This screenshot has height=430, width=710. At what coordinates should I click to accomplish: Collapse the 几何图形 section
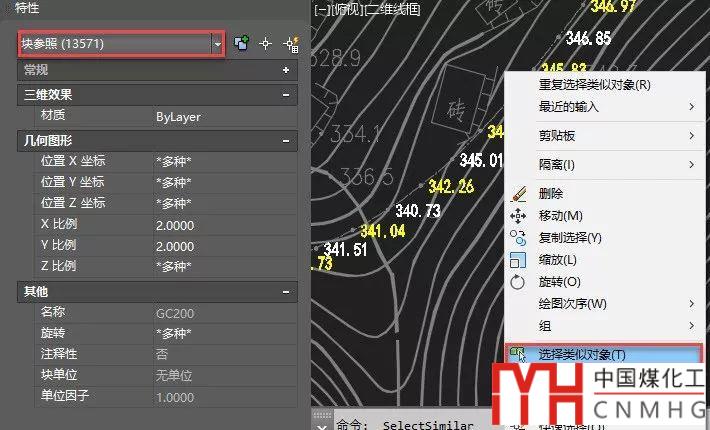coord(286,140)
